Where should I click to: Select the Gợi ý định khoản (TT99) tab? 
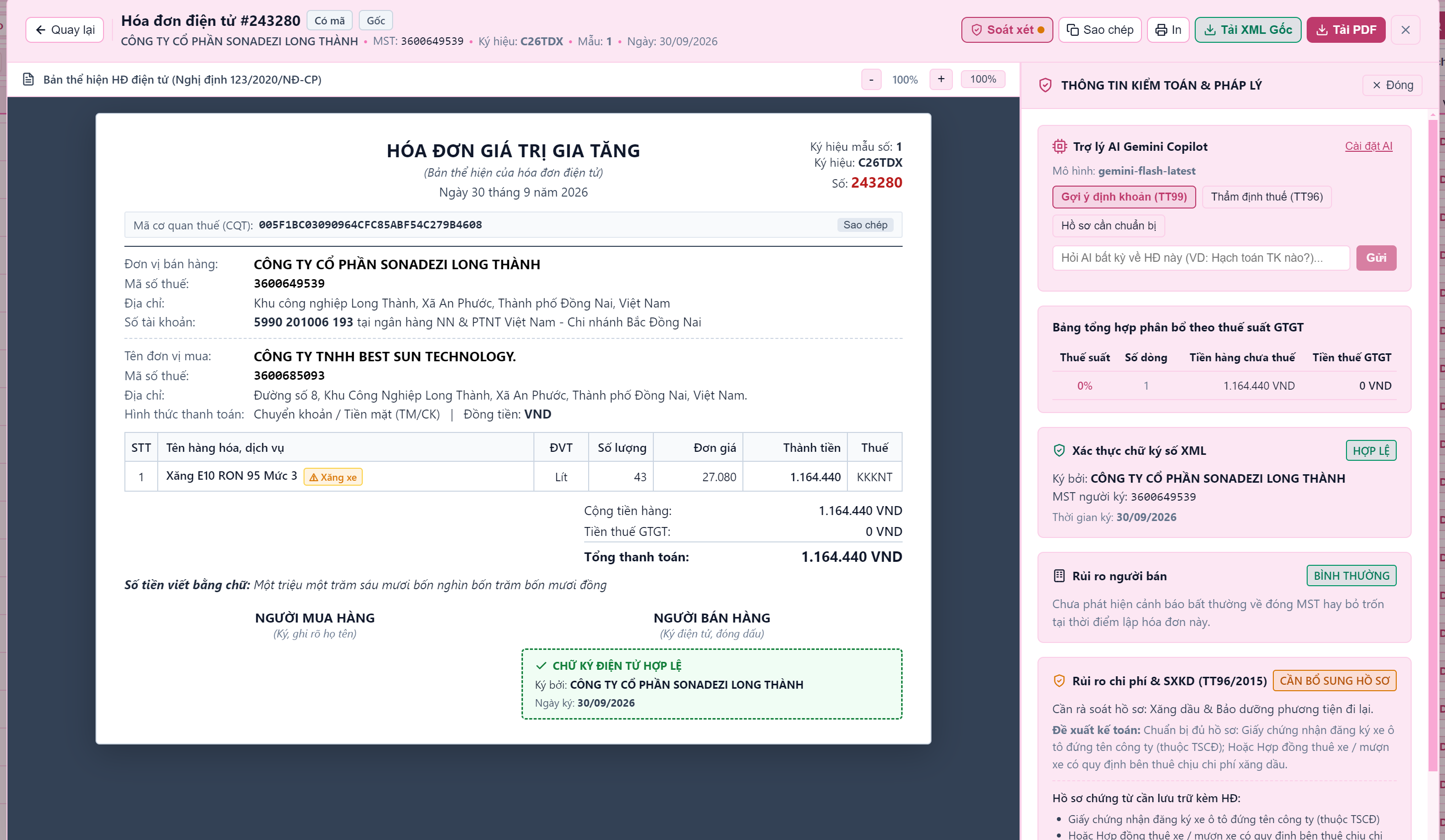pyautogui.click(x=1124, y=197)
